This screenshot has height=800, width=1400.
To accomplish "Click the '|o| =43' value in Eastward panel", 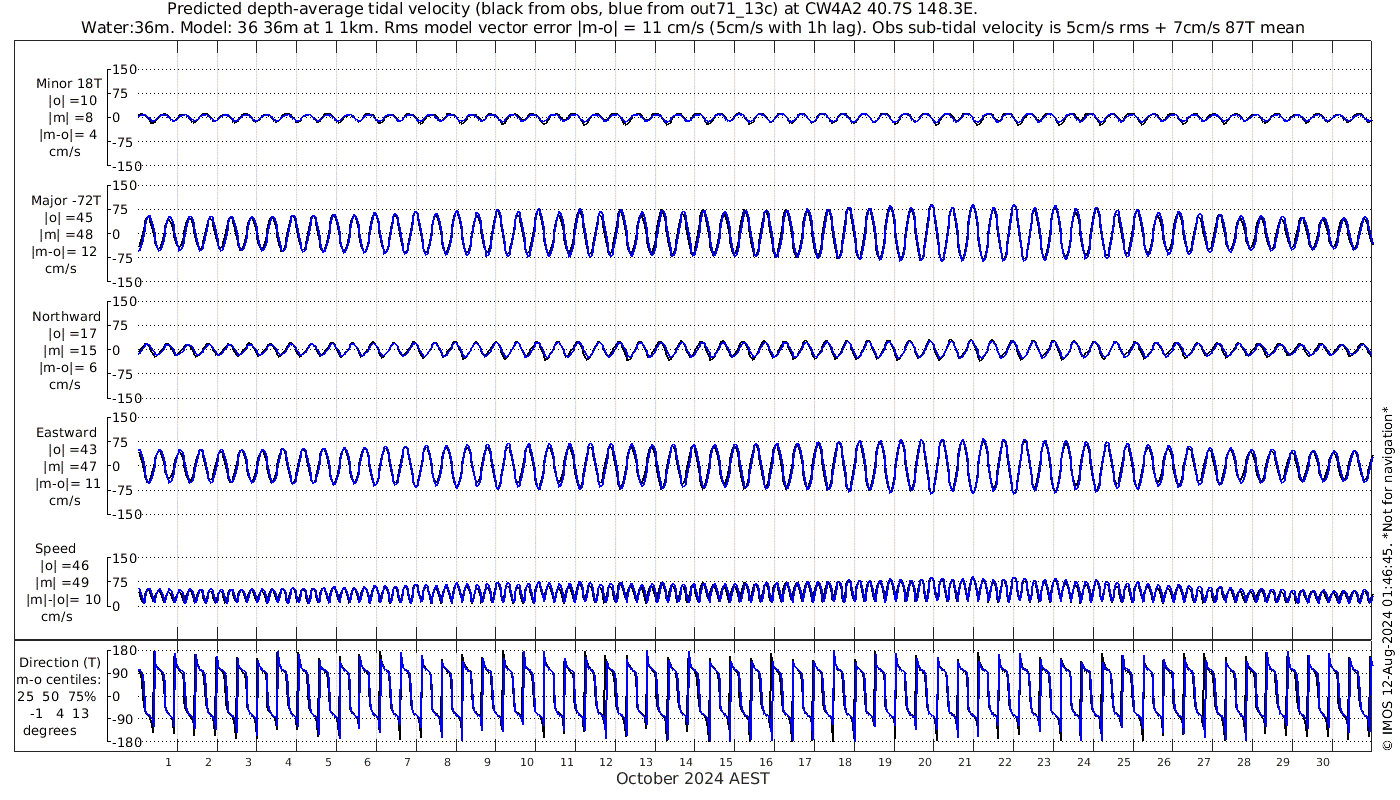I will (72, 450).
